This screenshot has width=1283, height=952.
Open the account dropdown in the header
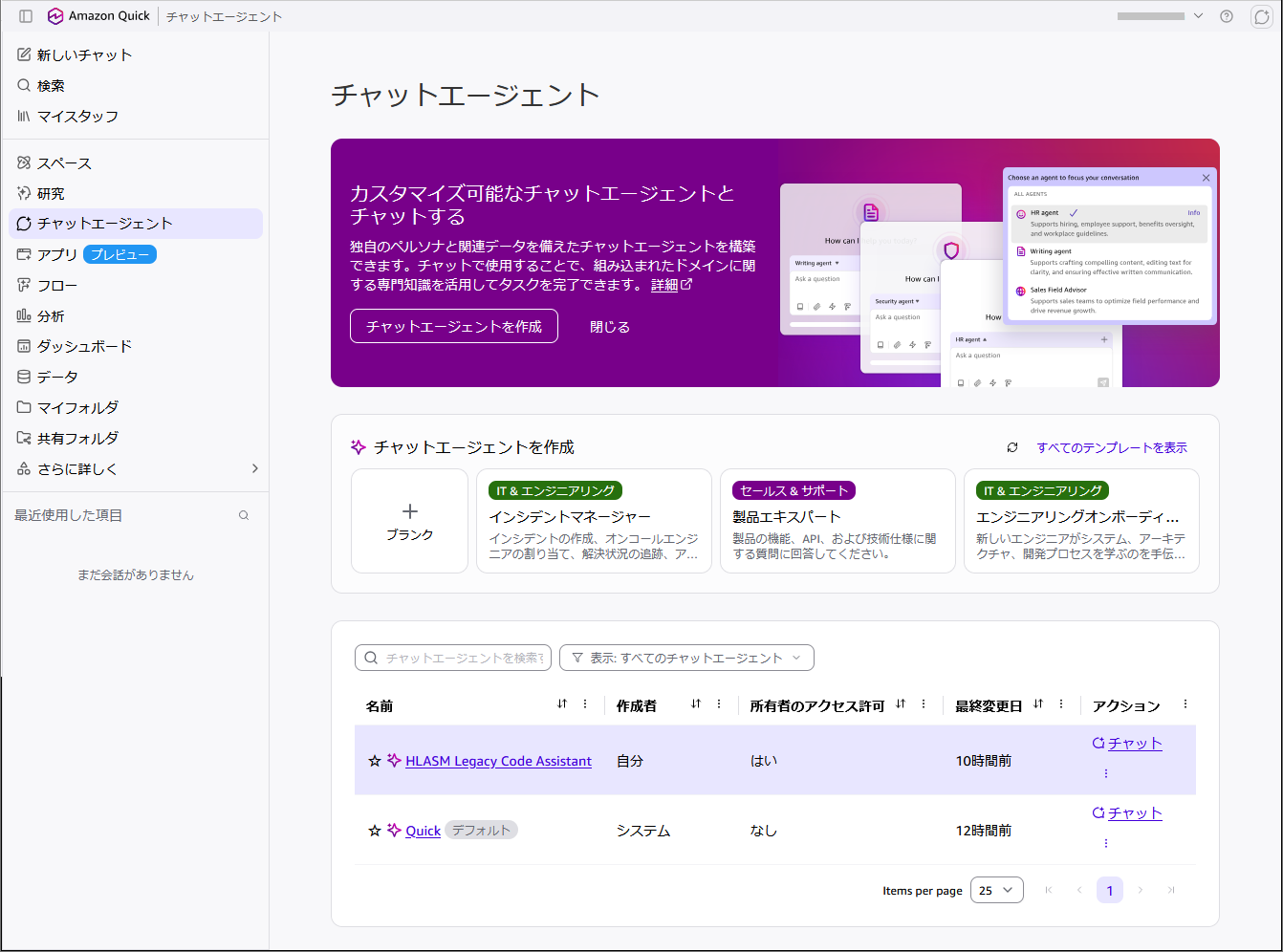tap(1161, 16)
